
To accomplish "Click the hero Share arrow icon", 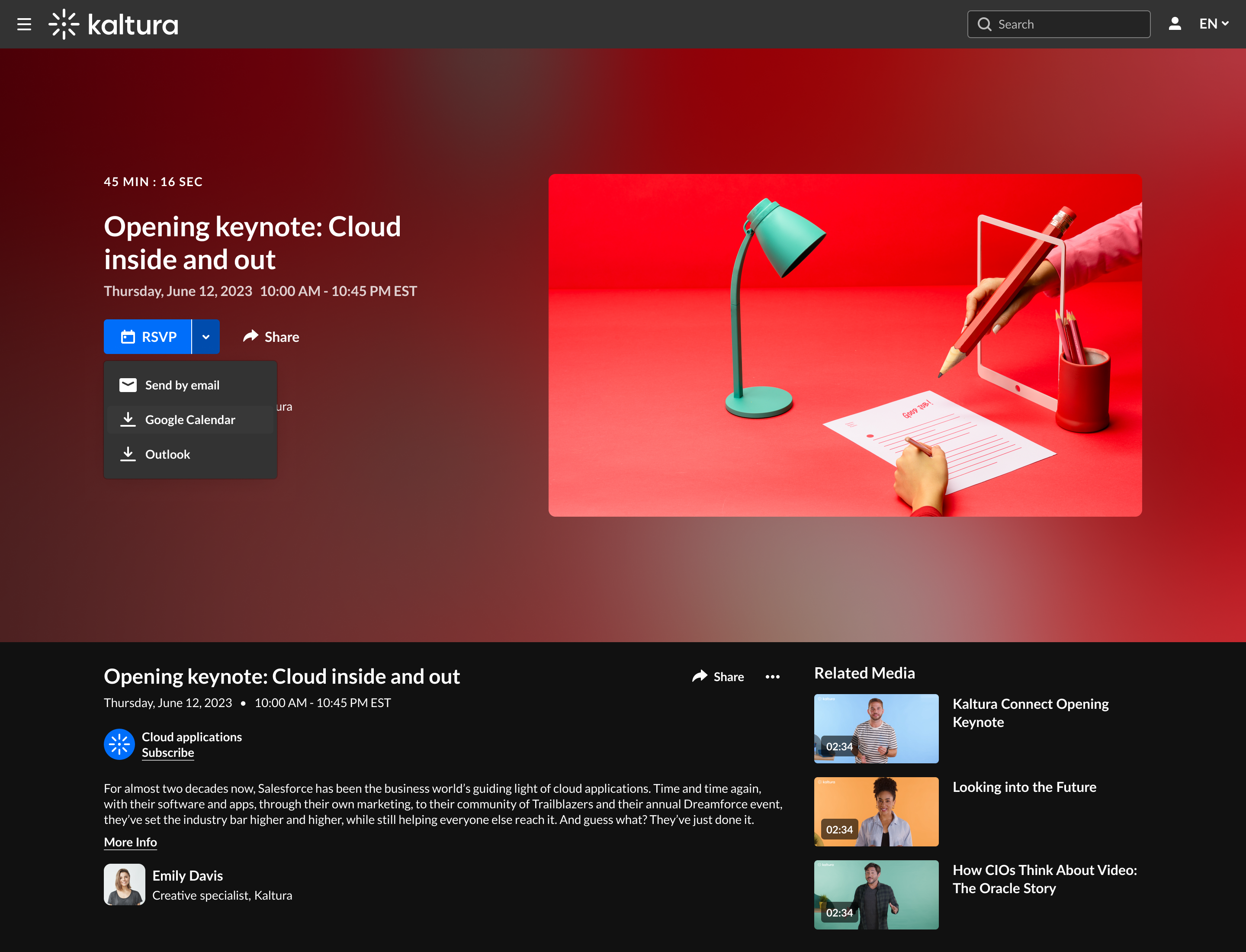I will [x=250, y=337].
